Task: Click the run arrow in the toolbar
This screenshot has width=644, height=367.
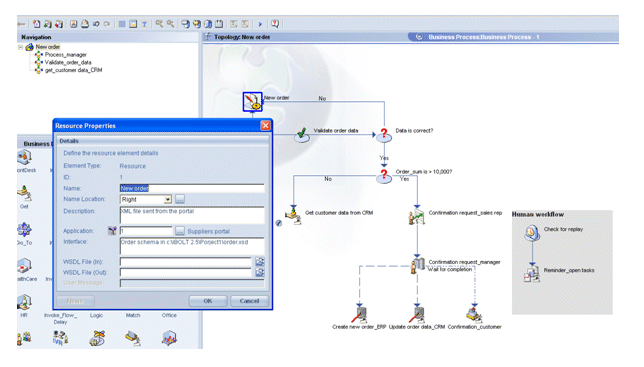Action: (260, 24)
